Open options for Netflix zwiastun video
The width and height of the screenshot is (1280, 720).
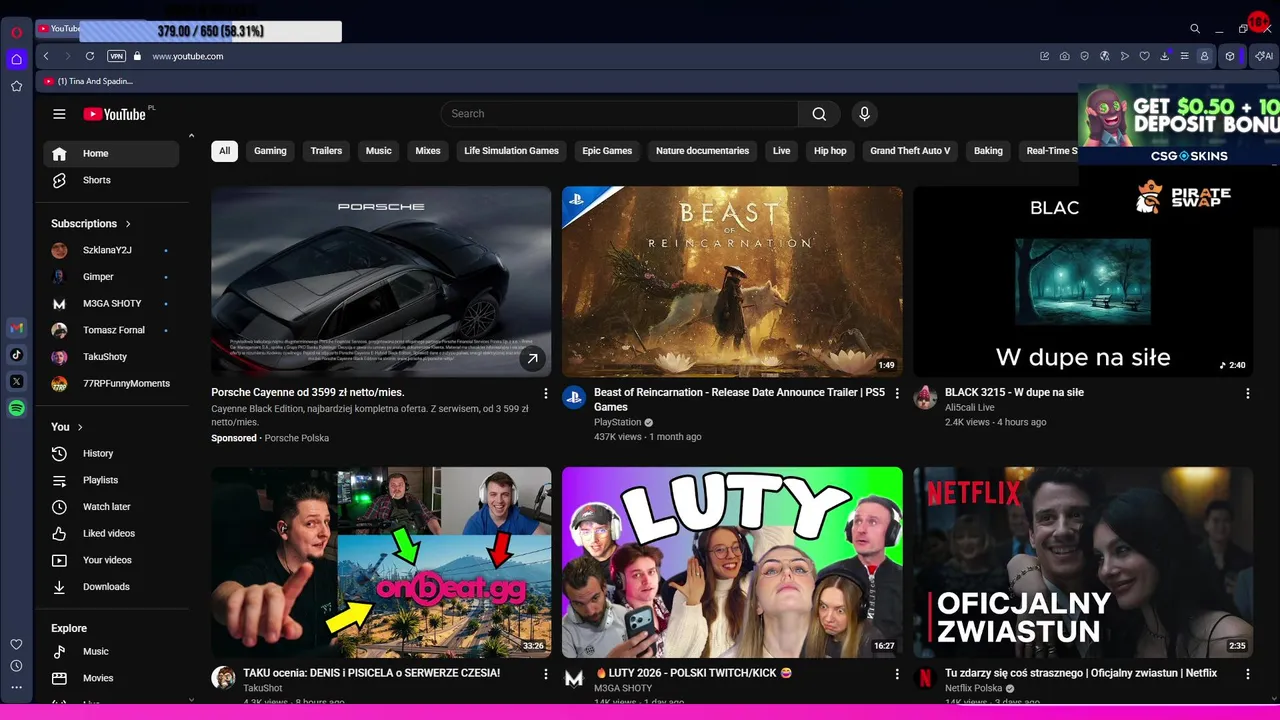(x=1247, y=674)
